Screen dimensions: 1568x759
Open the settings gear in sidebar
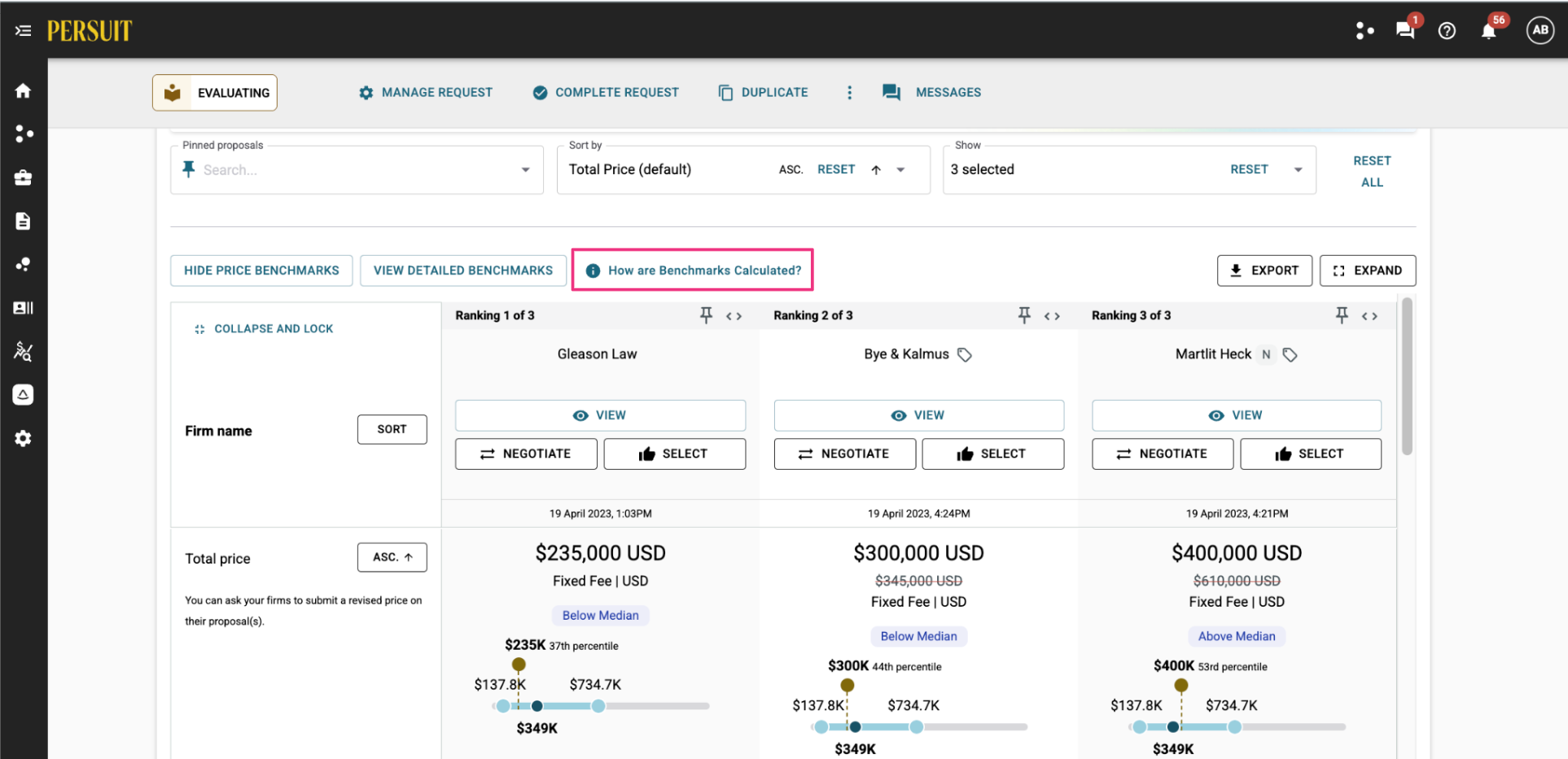[23, 438]
